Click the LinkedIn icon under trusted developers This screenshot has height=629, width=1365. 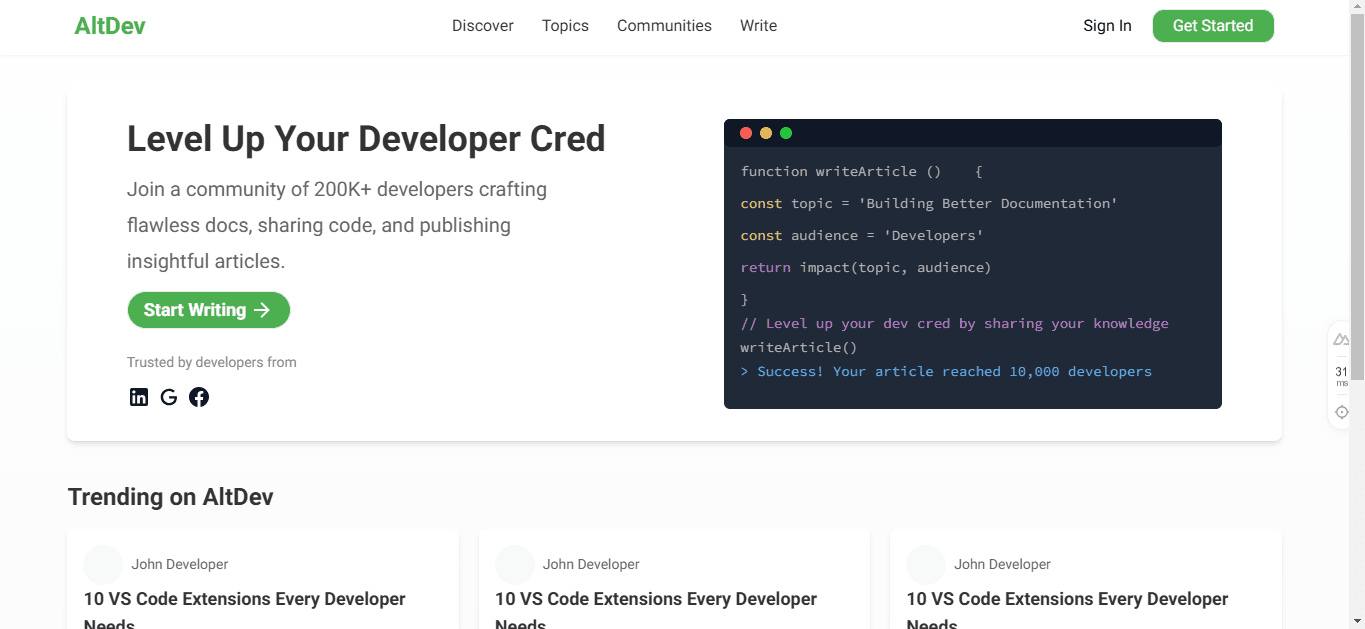[x=139, y=397]
